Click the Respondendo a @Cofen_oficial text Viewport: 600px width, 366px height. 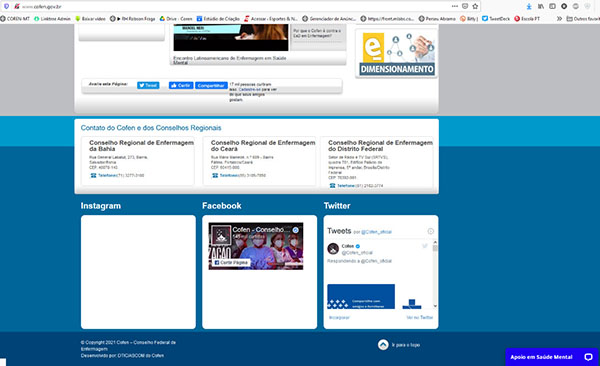click(x=359, y=261)
